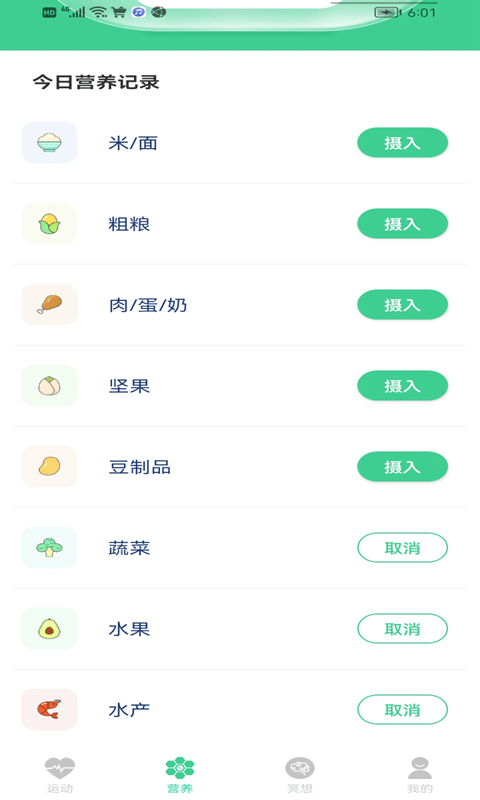Tap the nut icon for 坚果

point(49,386)
